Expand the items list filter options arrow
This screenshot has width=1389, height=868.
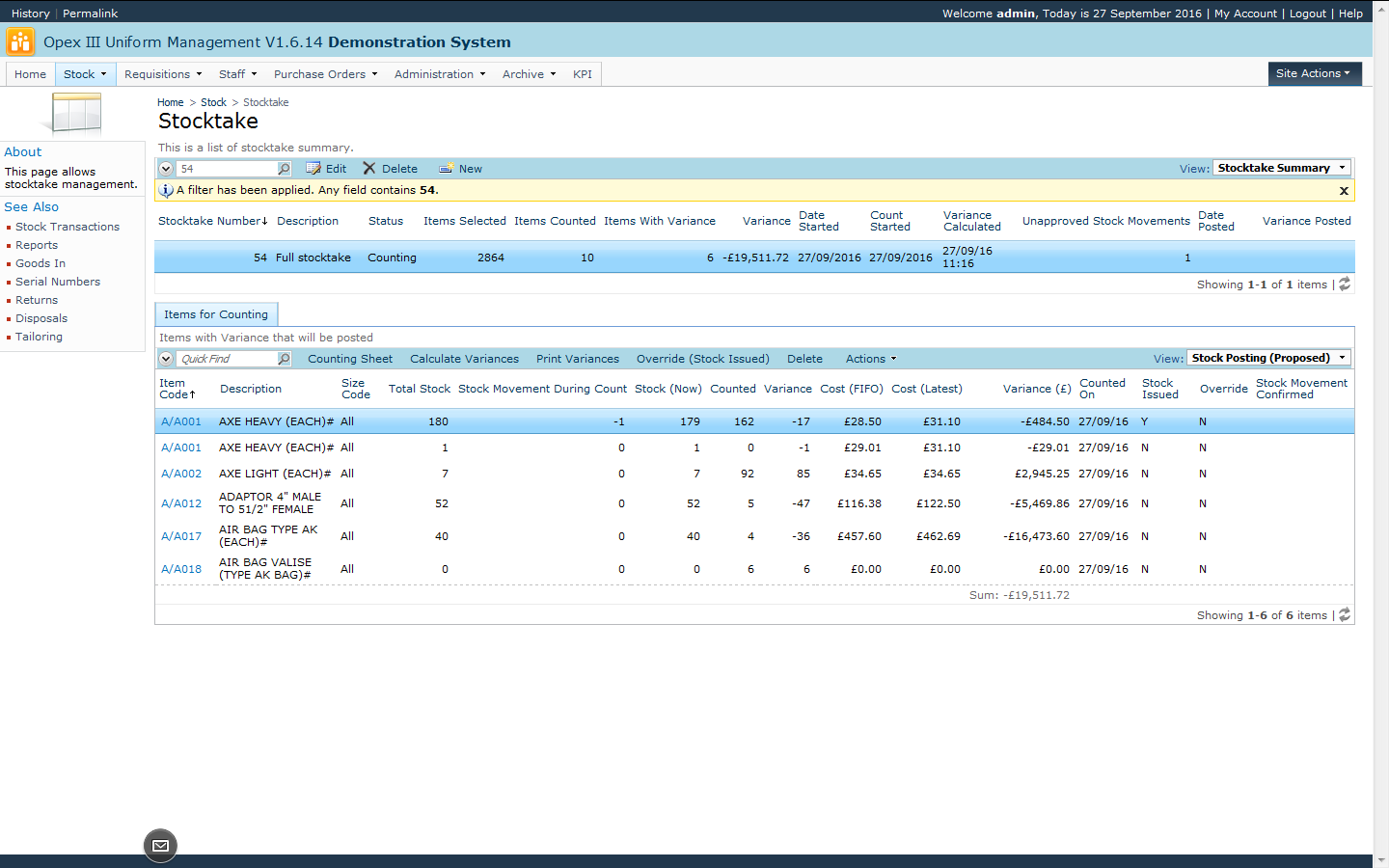click(x=166, y=359)
